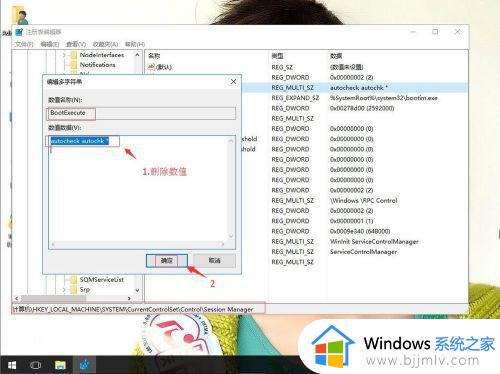Click the SQMServiceList folder icon

73,279
